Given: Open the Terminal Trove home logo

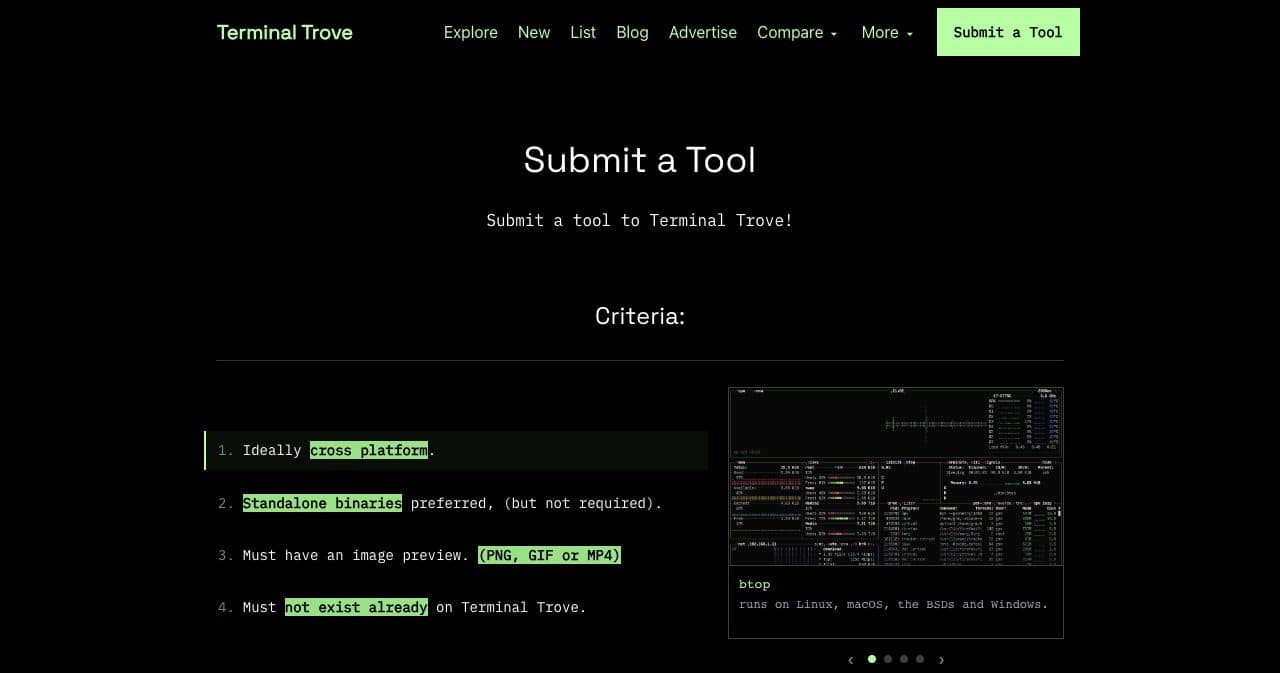Looking at the screenshot, I should (284, 32).
